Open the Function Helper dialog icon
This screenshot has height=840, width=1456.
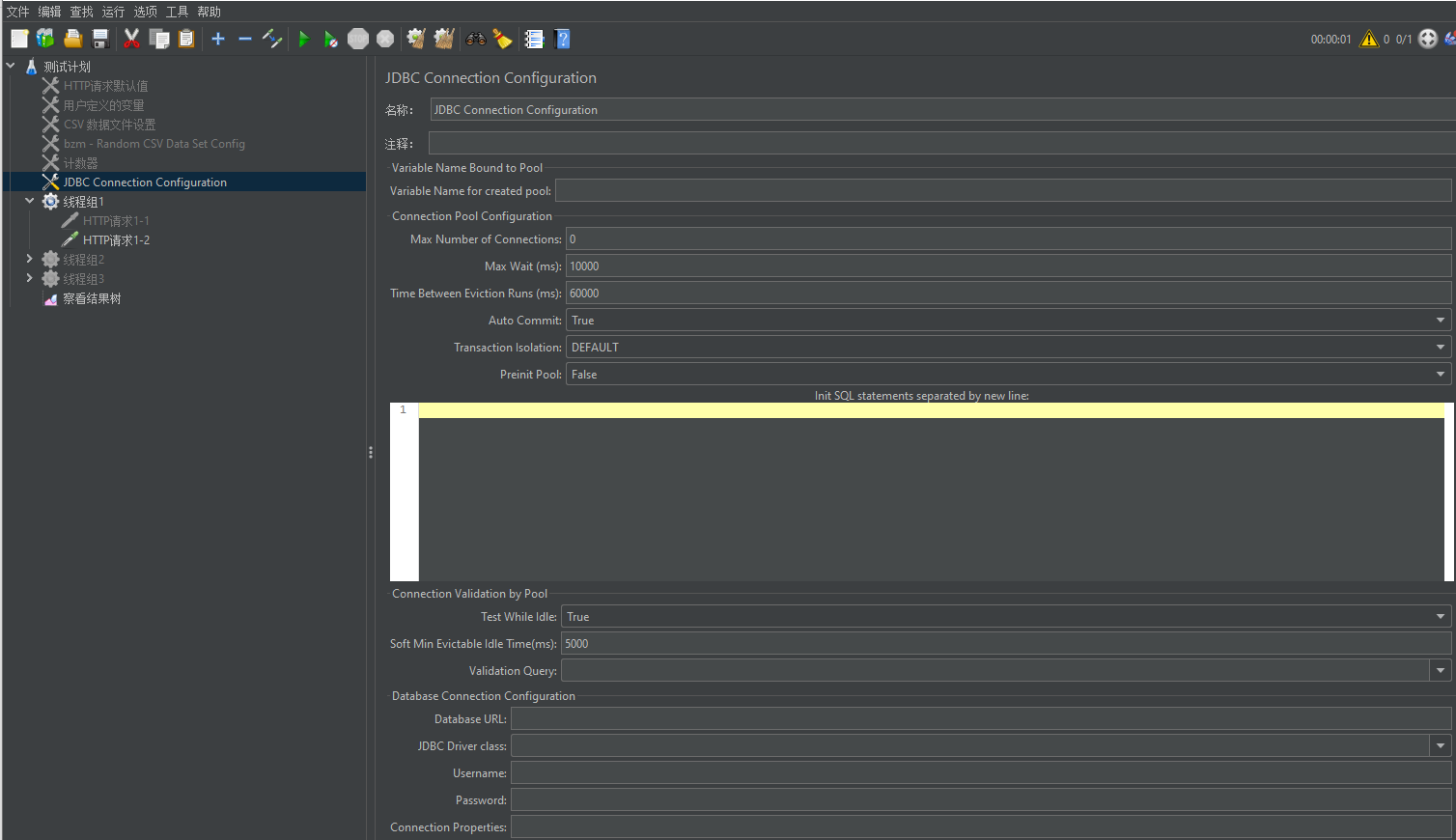pos(534,39)
